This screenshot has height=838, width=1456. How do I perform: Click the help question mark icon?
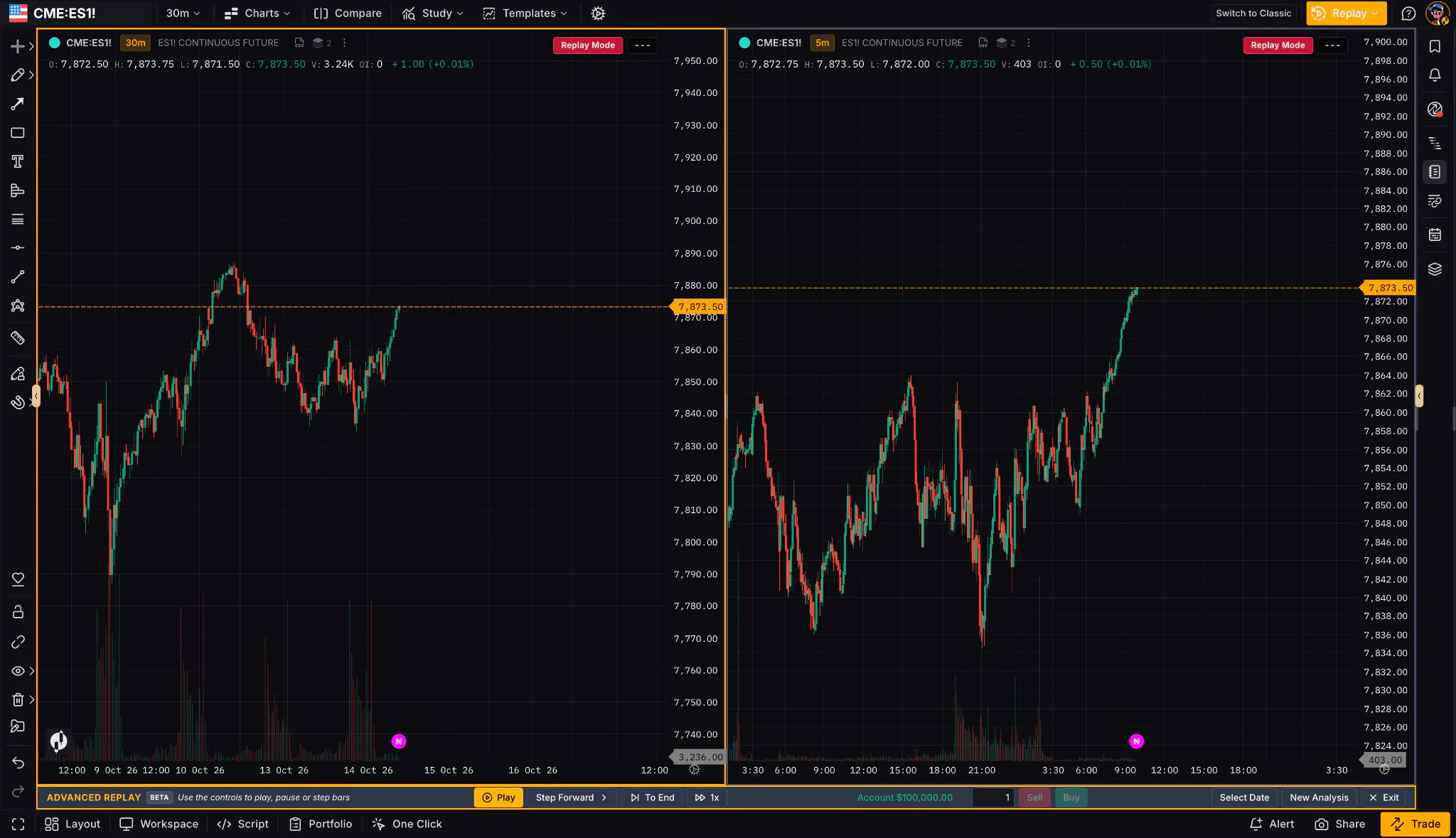pyautogui.click(x=1408, y=14)
